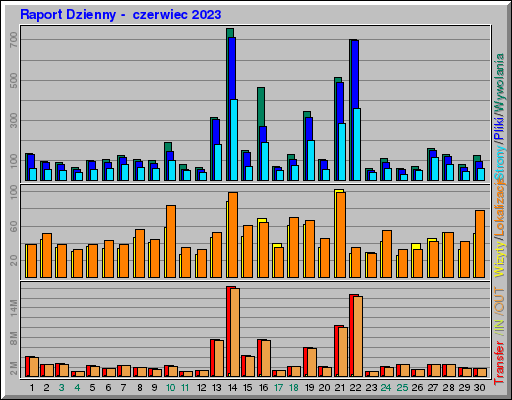This screenshot has height=400, width=512.
Task: Pick day label '23' on the x-axis
Action: 371,388
